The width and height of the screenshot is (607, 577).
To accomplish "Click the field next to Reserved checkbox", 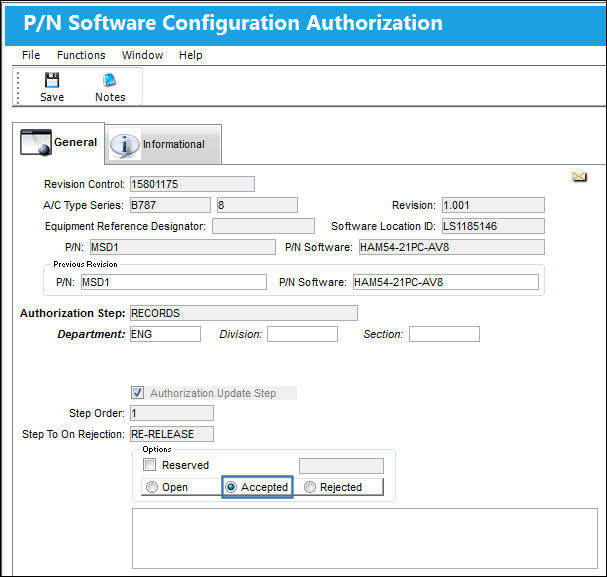I will tap(341, 466).
